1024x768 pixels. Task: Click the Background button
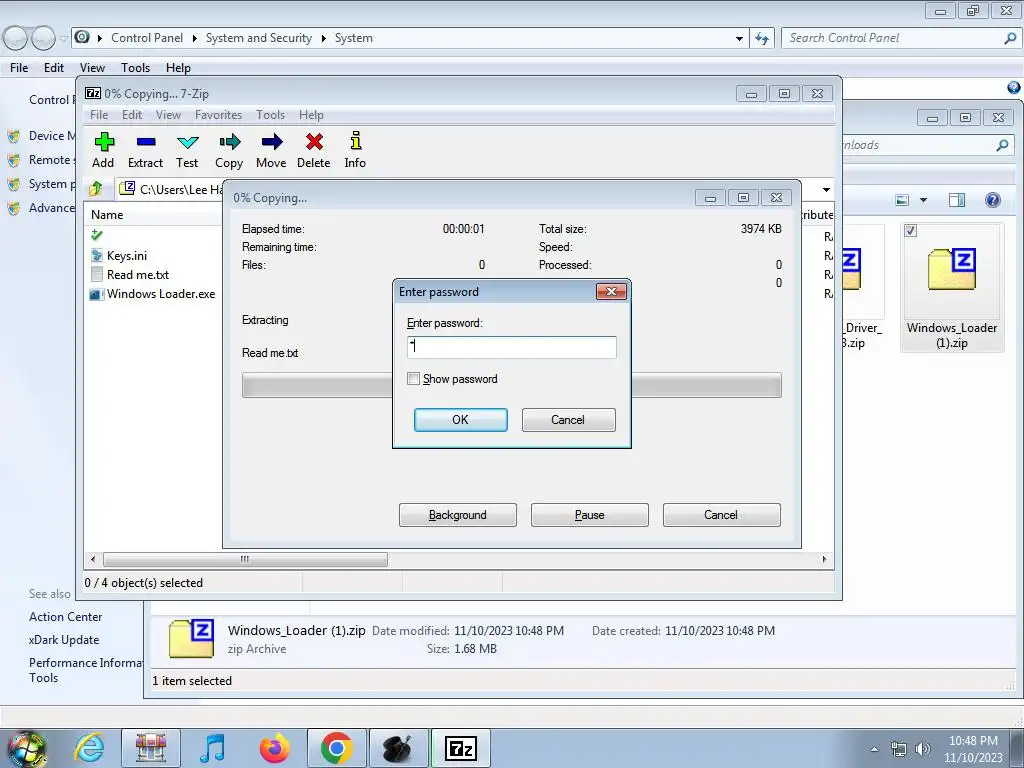tap(458, 515)
